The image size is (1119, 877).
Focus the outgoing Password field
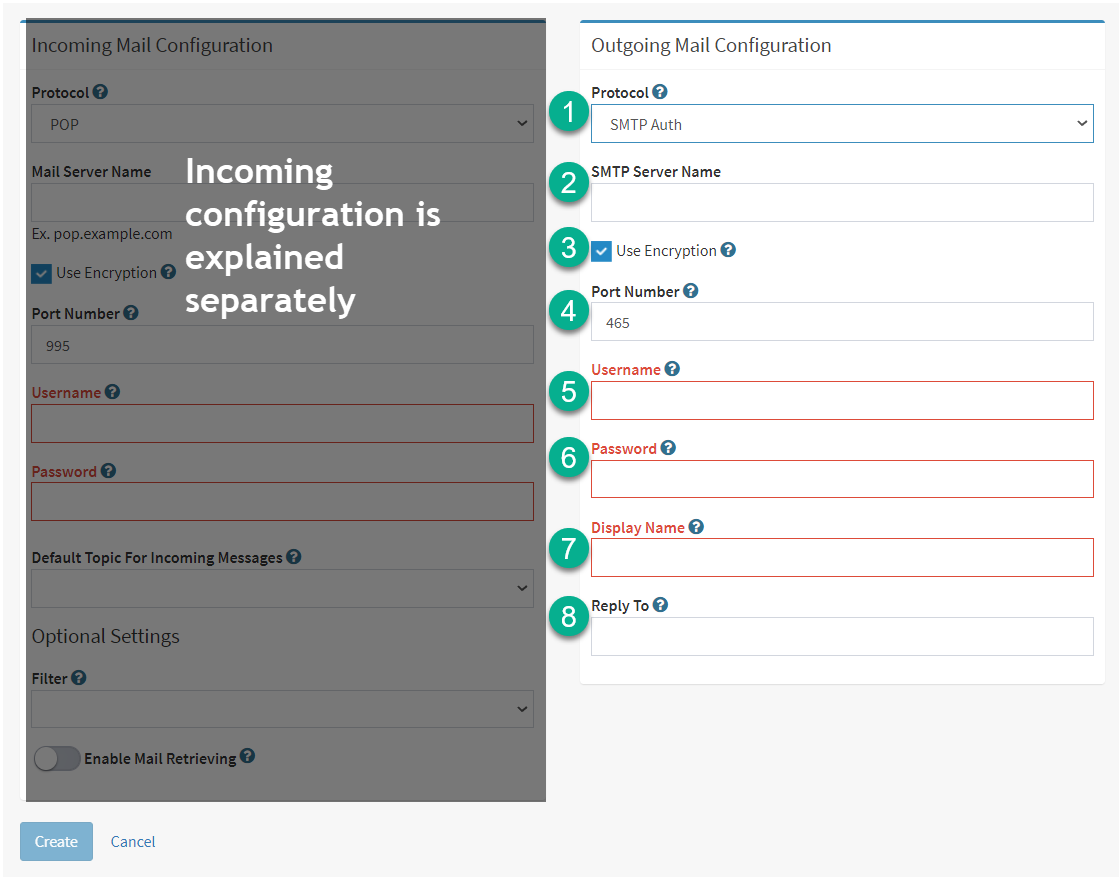(842, 479)
